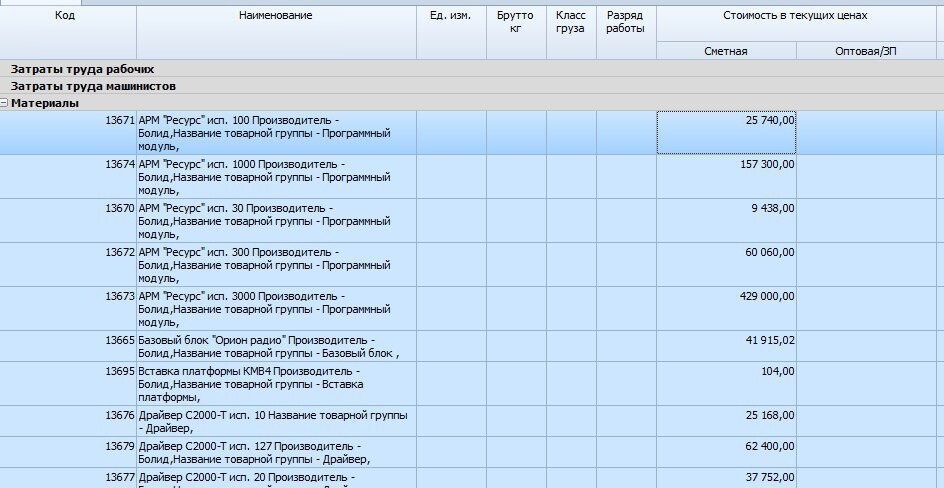This screenshot has height=488, width=944.
Task: Click the price cell 25 740,00
Action: 726,132
